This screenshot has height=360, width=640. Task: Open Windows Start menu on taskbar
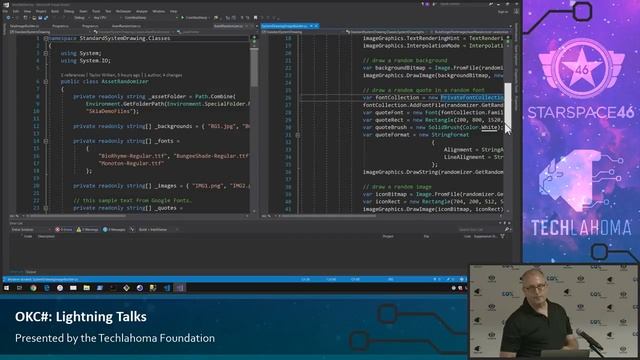tap(6, 288)
